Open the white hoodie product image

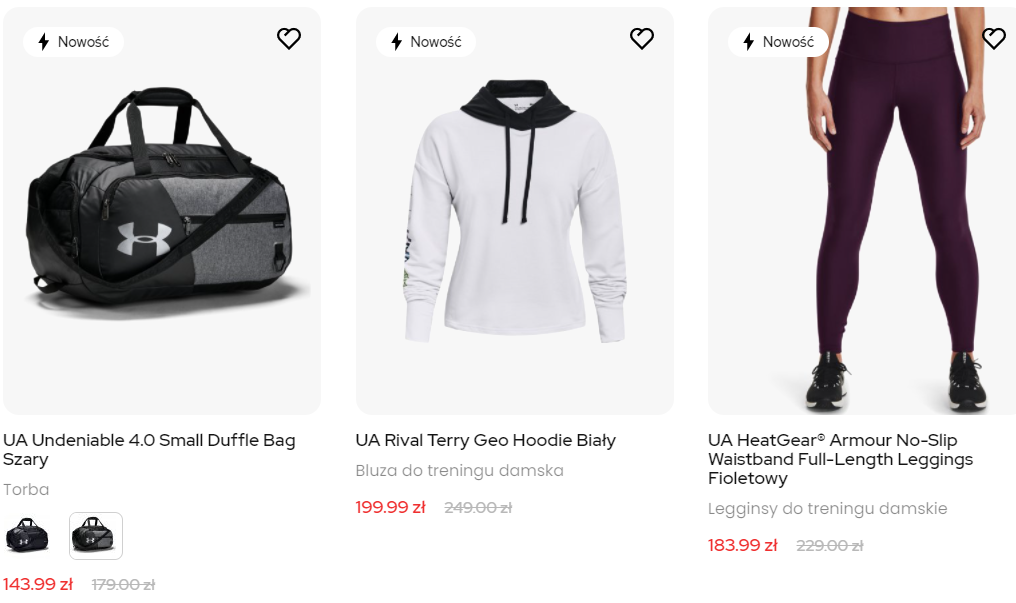point(514,211)
